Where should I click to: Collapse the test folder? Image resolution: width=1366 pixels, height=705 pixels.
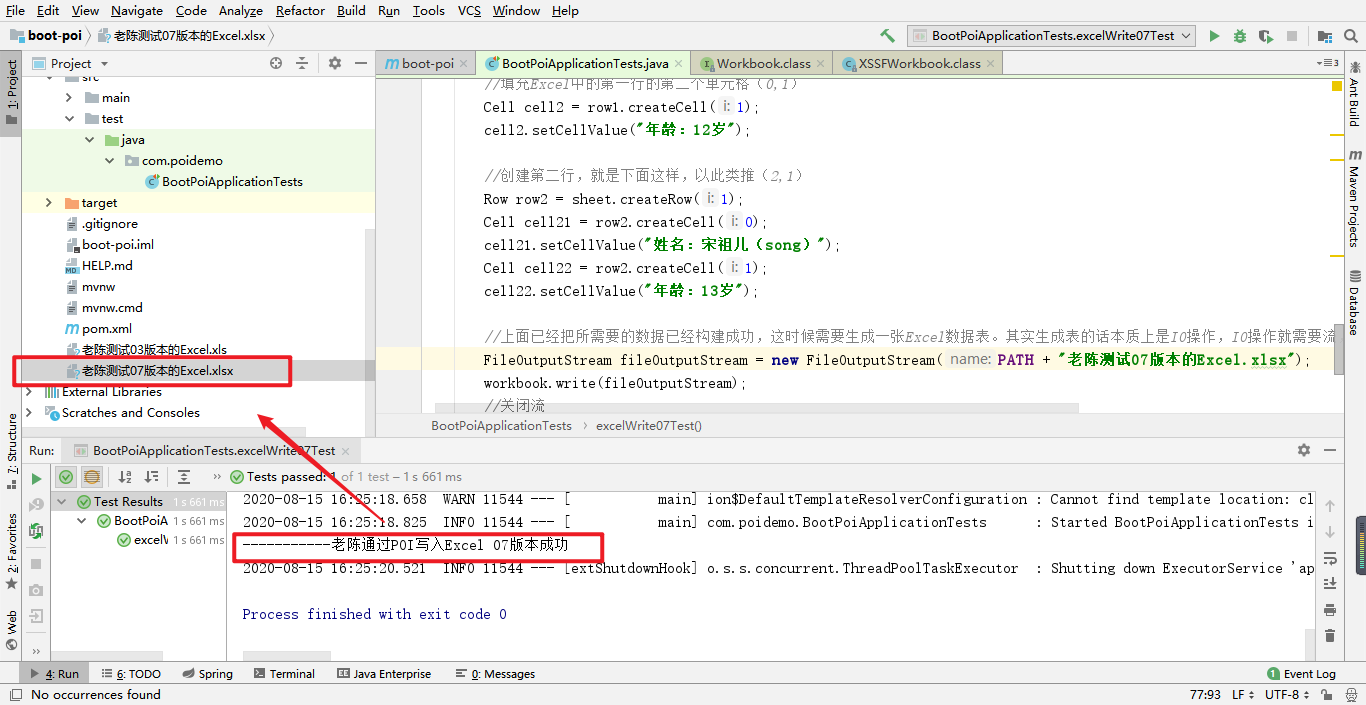coord(69,119)
